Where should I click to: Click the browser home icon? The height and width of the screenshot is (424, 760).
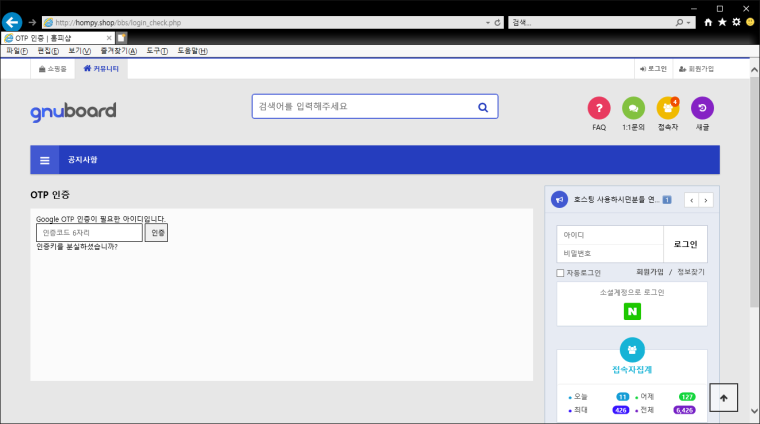709,22
